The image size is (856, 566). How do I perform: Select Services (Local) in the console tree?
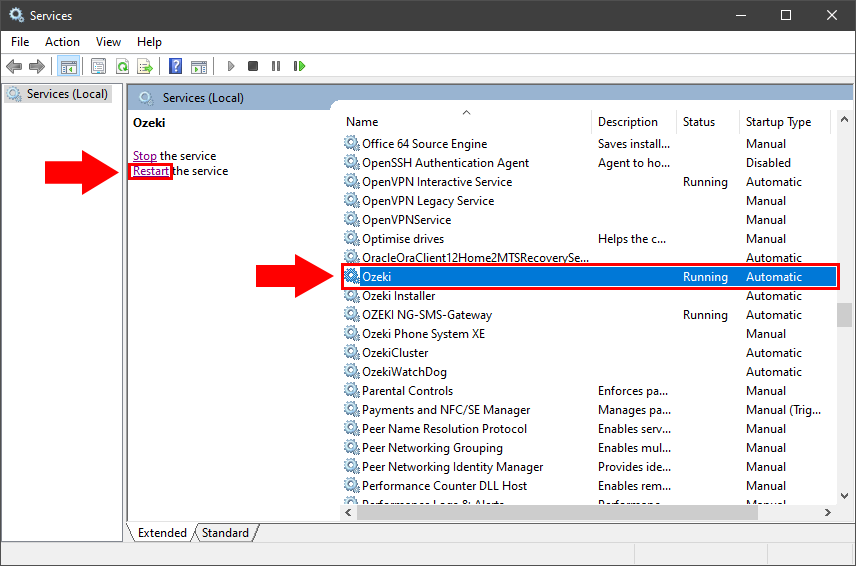(x=58, y=94)
